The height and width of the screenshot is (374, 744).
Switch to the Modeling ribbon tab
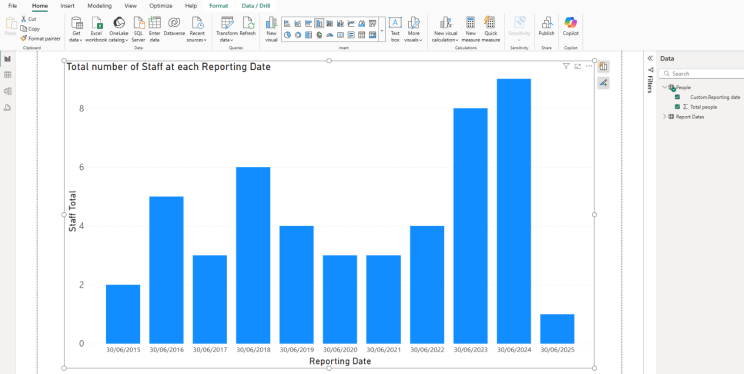tap(100, 6)
